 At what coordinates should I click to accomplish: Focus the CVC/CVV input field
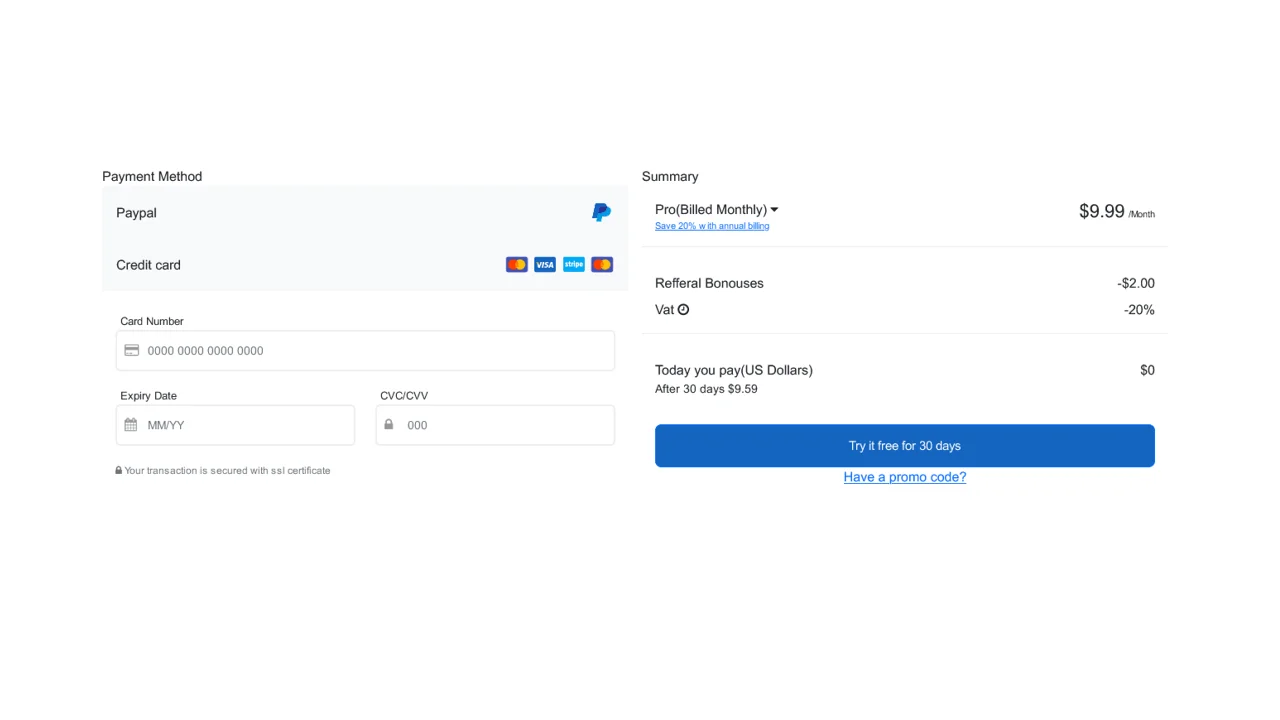495,425
